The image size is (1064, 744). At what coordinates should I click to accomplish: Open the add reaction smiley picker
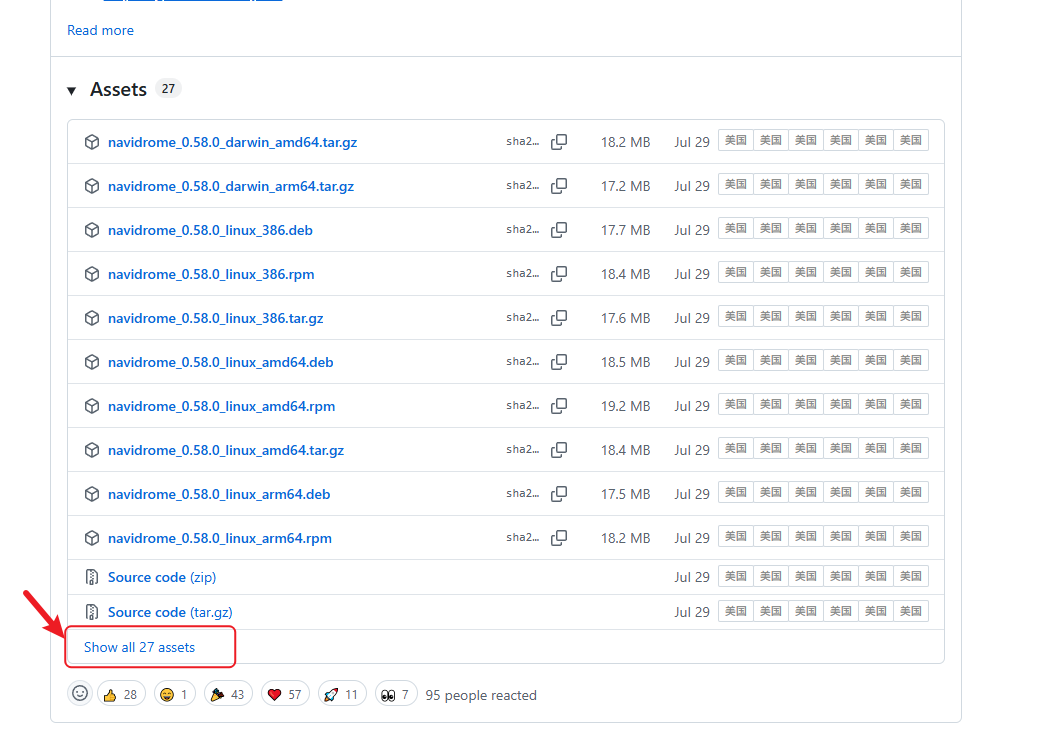(x=80, y=694)
